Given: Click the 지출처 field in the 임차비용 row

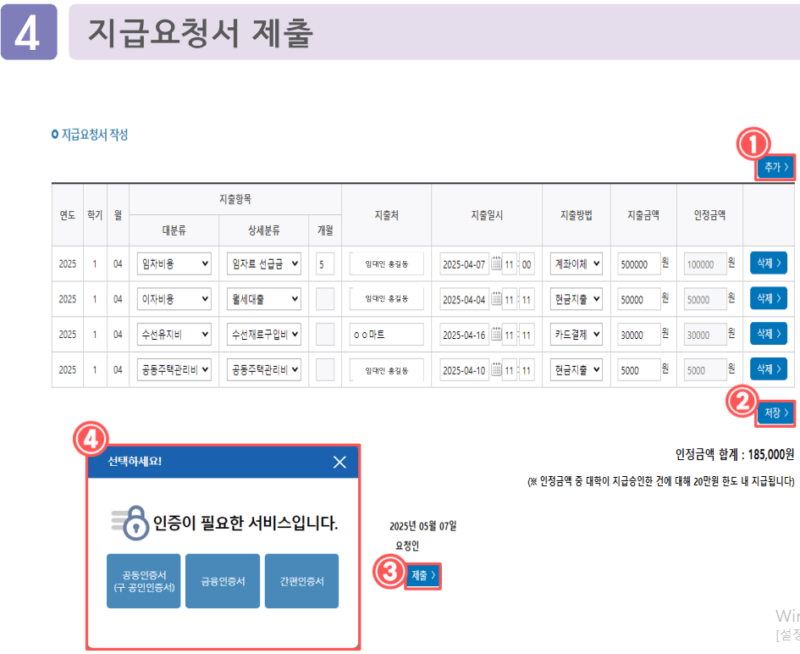Looking at the screenshot, I should [x=386, y=264].
